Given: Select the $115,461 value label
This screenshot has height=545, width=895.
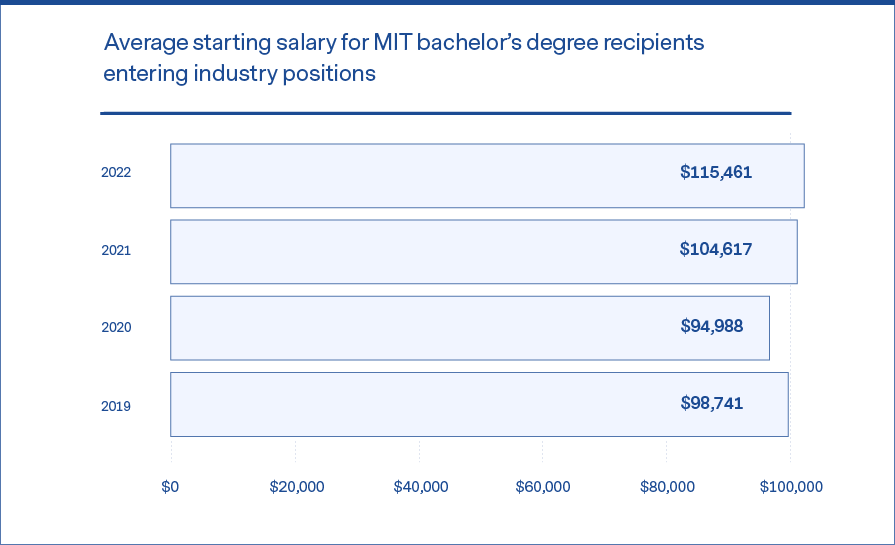Looking at the screenshot, I should click(x=716, y=172).
